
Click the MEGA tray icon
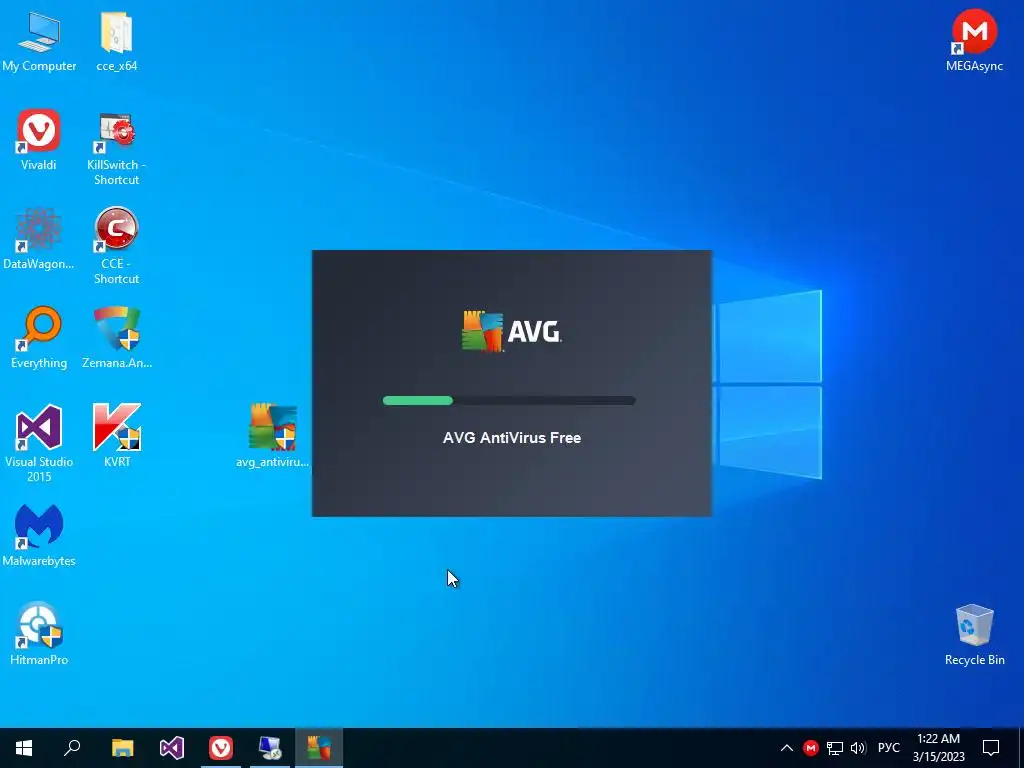coord(810,748)
